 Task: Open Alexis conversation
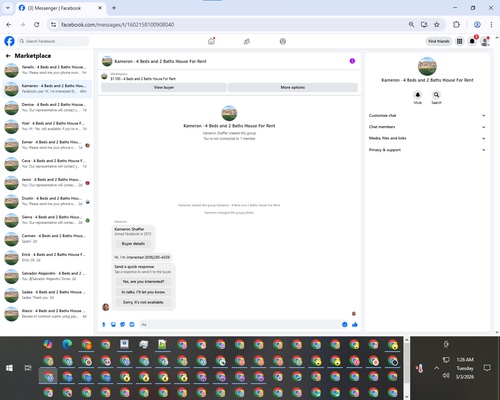tap(47, 313)
